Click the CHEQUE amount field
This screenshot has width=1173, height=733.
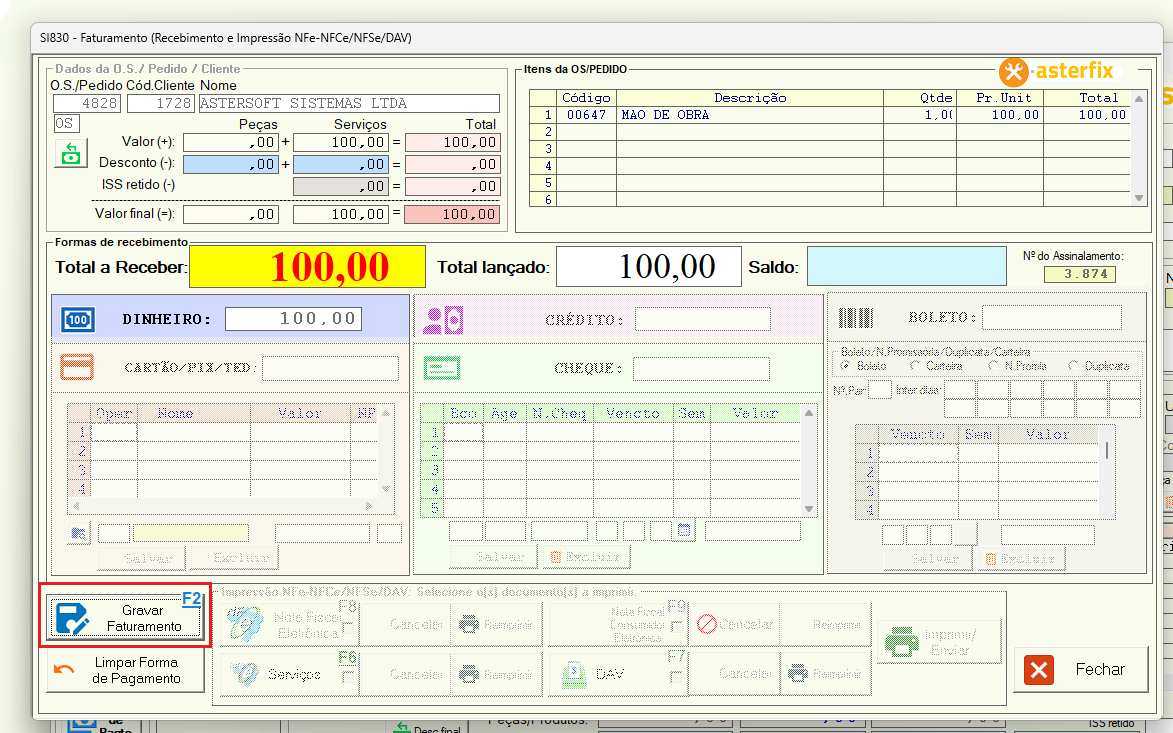pos(701,368)
